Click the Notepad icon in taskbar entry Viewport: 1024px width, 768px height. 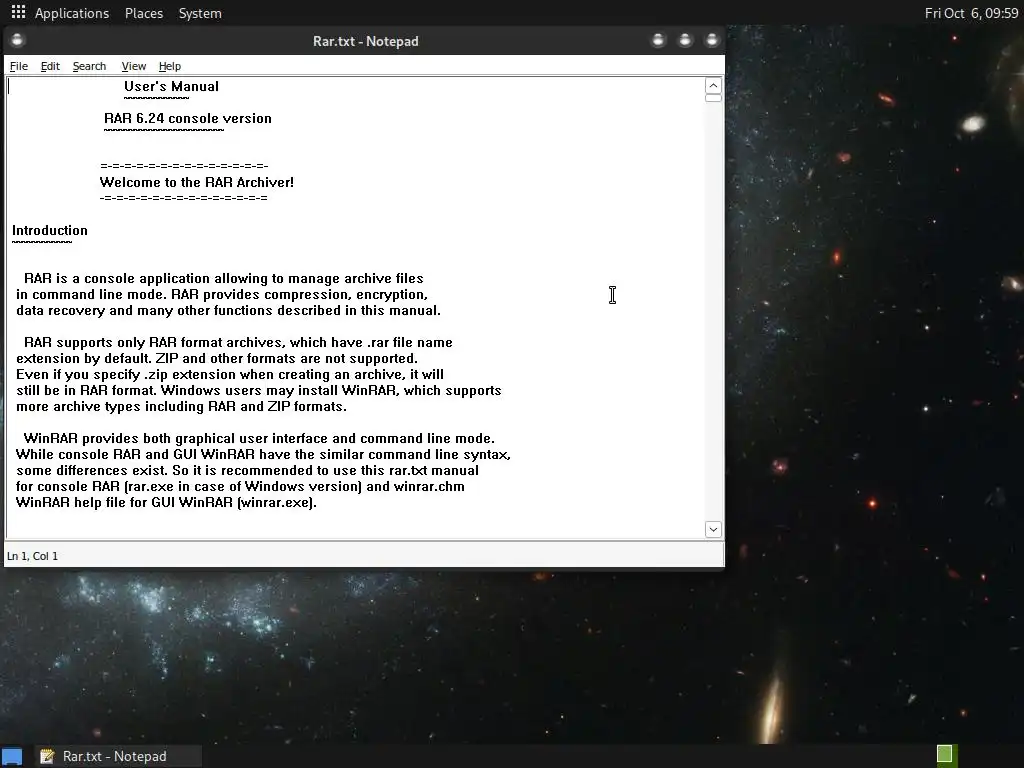click(x=47, y=756)
